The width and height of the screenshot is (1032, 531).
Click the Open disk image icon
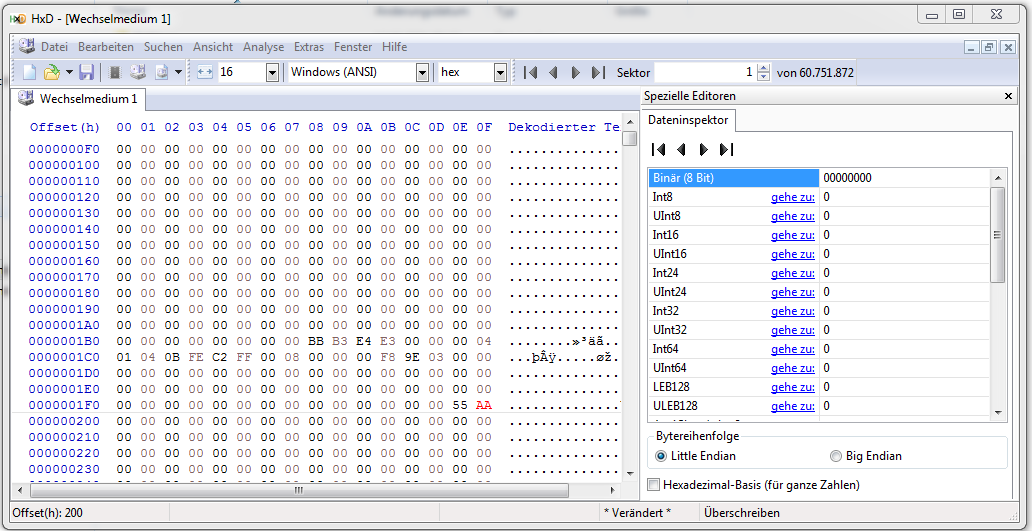(x=162, y=72)
